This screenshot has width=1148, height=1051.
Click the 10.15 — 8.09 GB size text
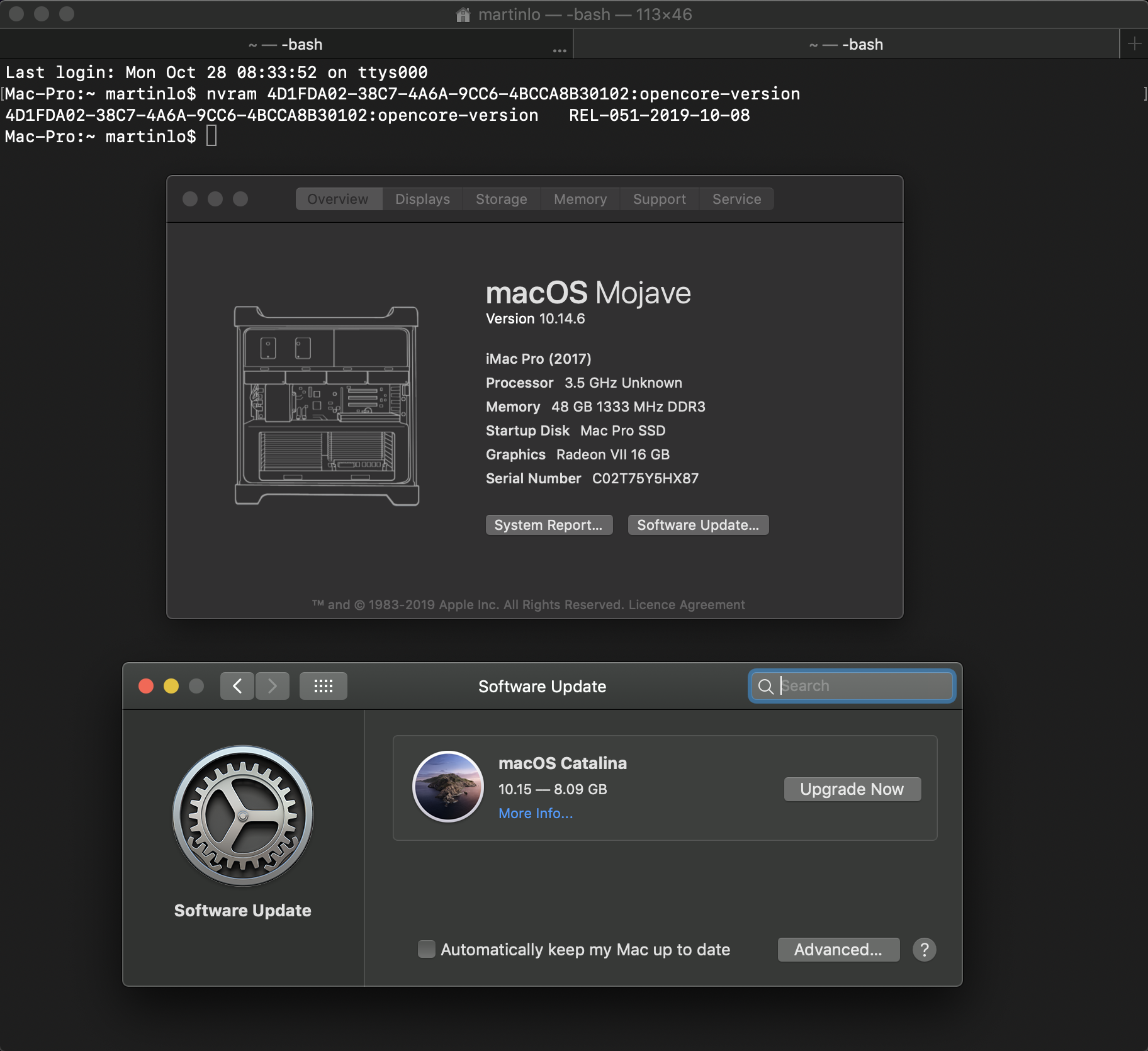coord(553,789)
